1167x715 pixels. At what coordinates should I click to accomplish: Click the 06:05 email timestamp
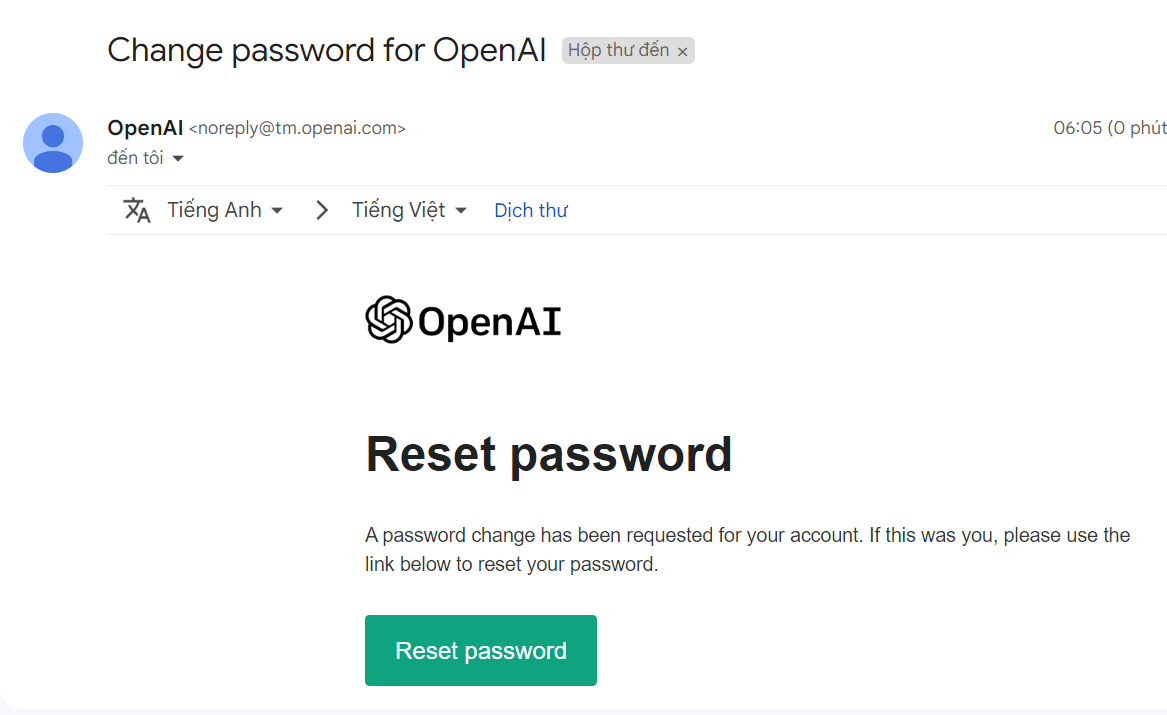1077,128
